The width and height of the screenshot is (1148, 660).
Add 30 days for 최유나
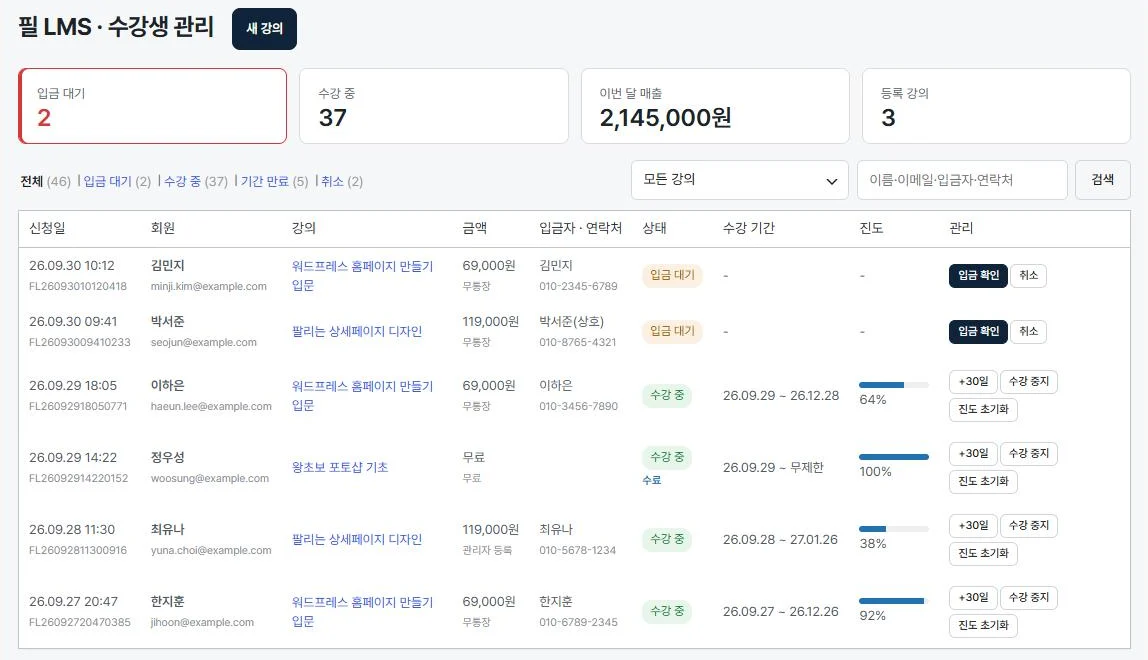(973, 525)
